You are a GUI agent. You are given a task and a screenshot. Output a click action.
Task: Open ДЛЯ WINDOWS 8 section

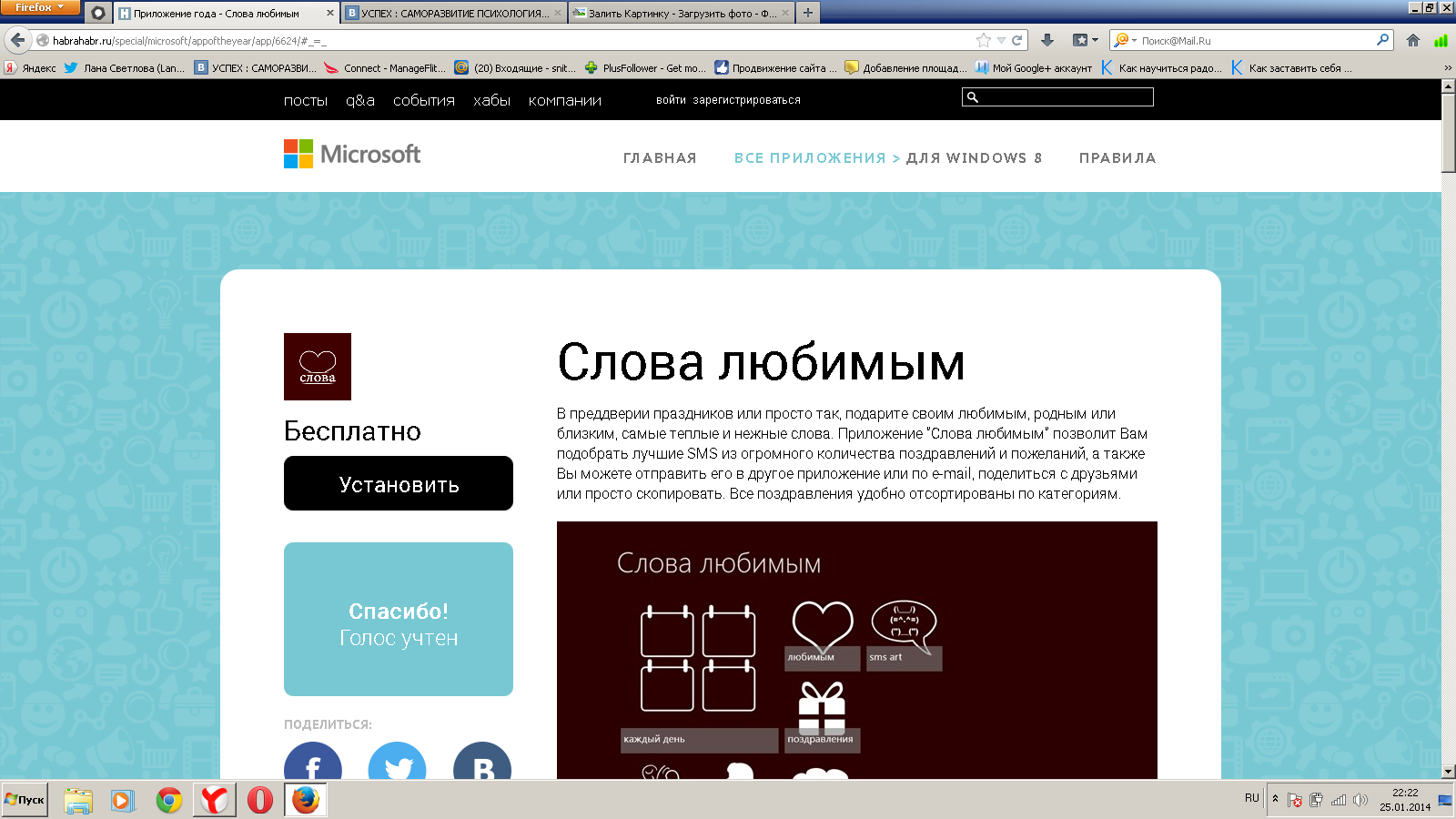pos(974,158)
